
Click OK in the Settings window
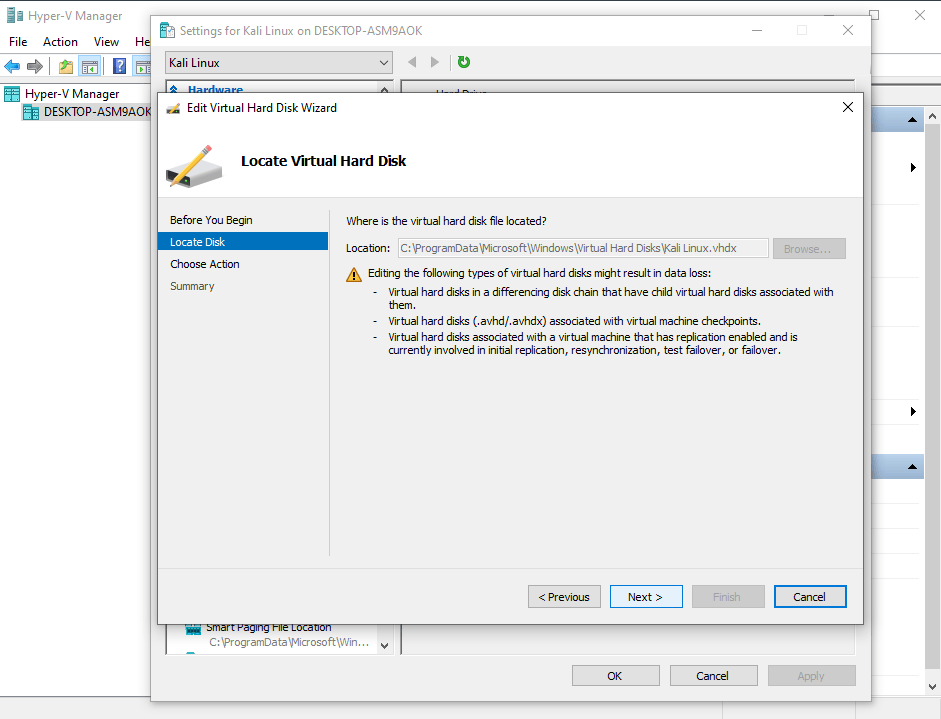tap(616, 676)
